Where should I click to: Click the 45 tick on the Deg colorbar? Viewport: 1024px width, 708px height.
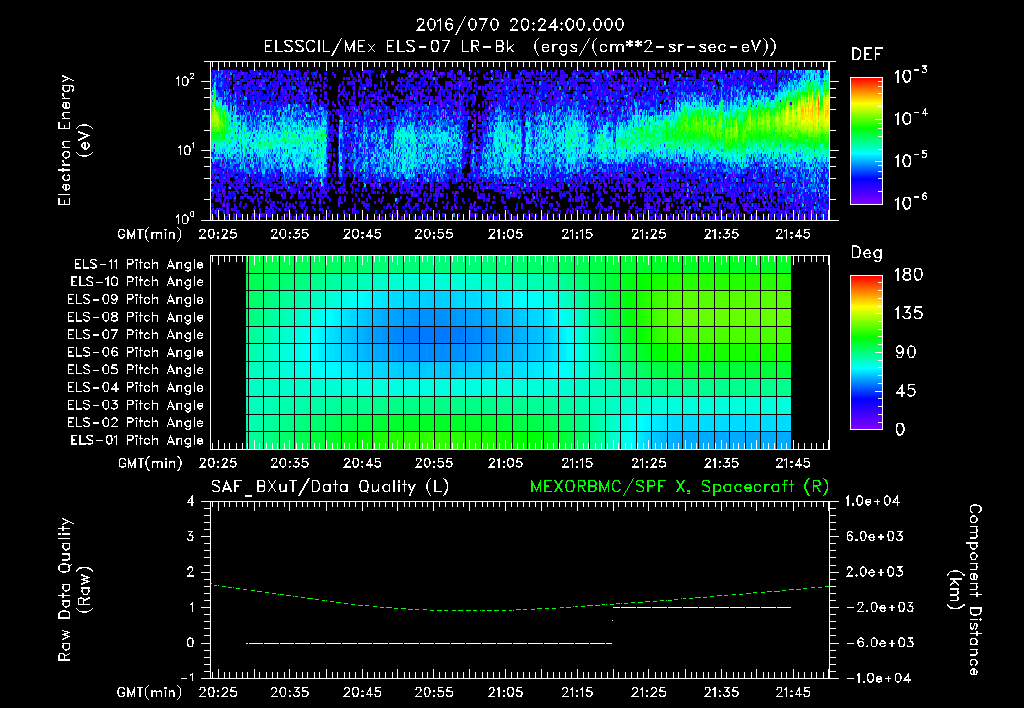pos(906,391)
